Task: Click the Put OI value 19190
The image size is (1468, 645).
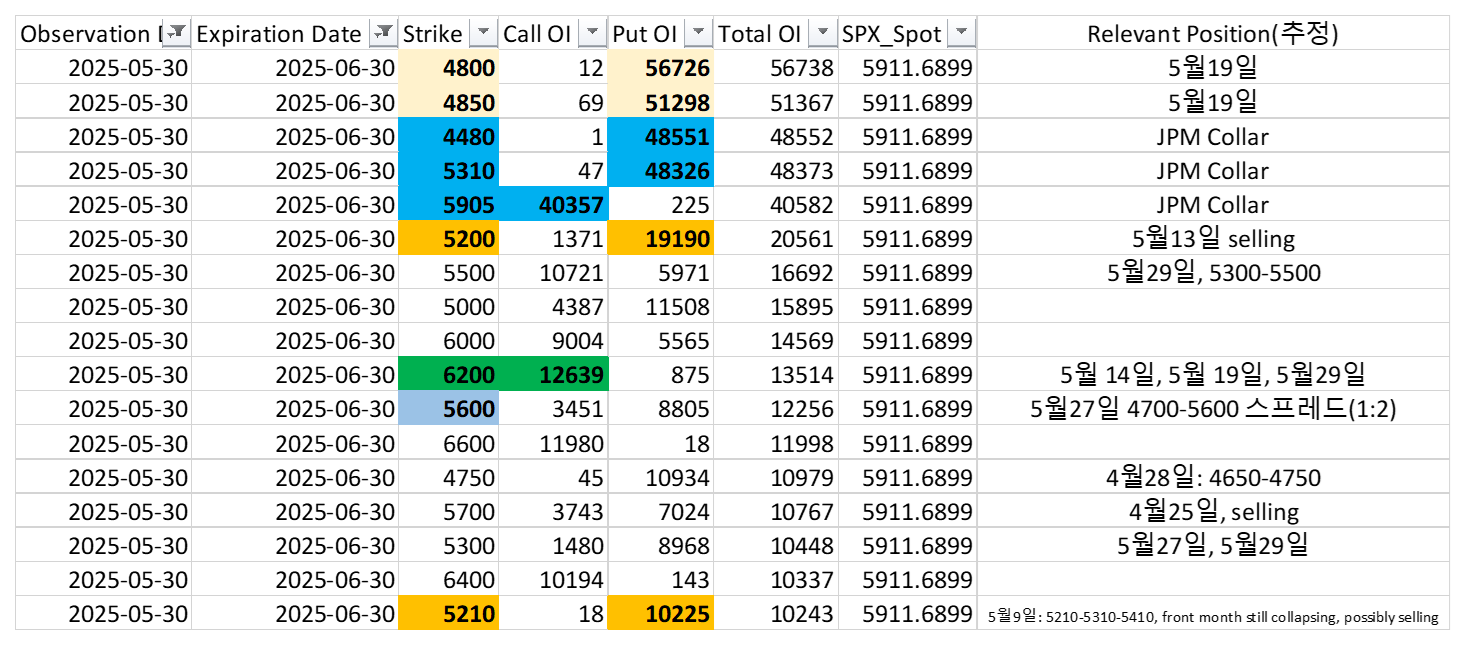Action: 661,238
